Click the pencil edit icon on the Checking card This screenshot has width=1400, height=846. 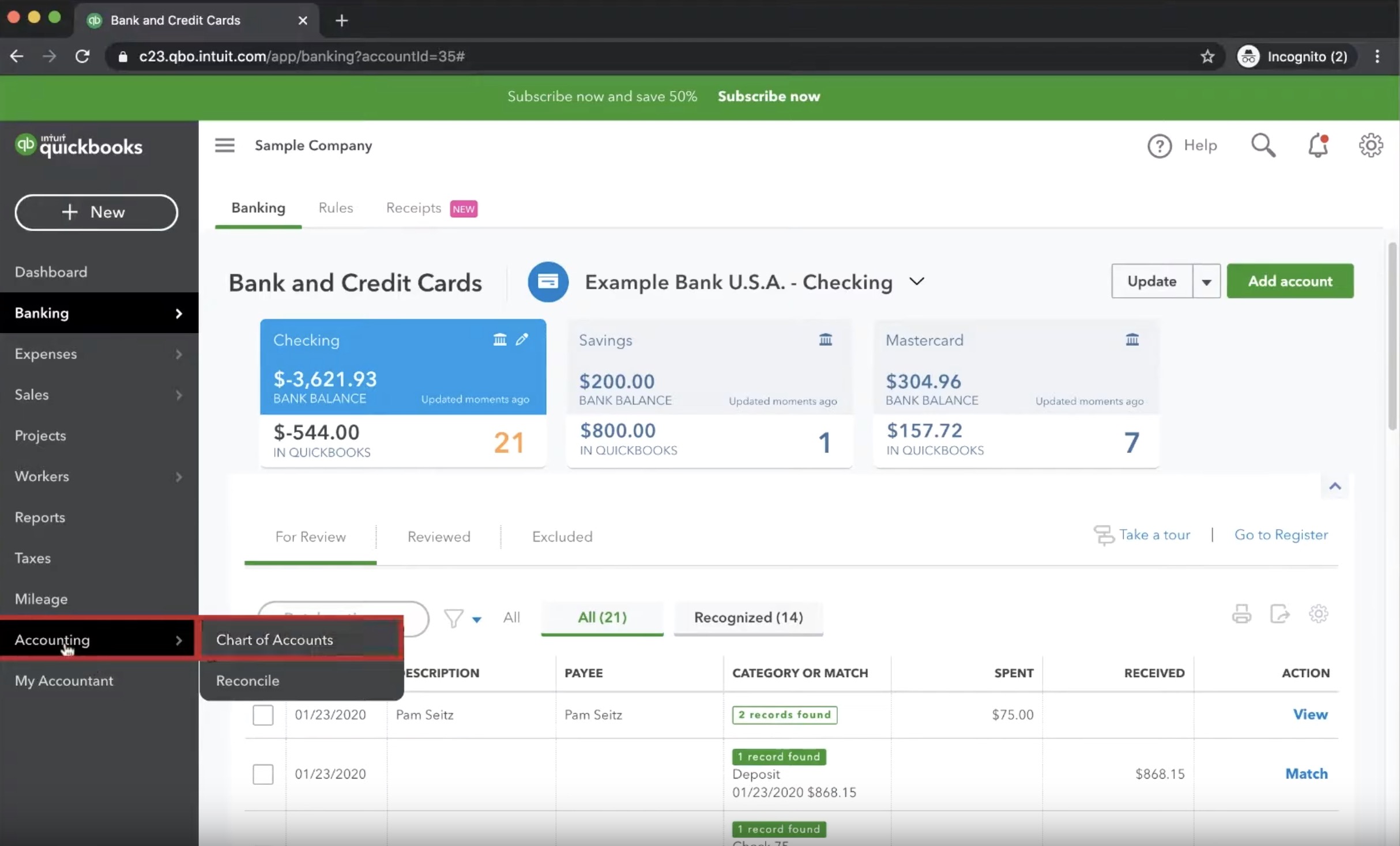pyautogui.click(x=522, y=339)
